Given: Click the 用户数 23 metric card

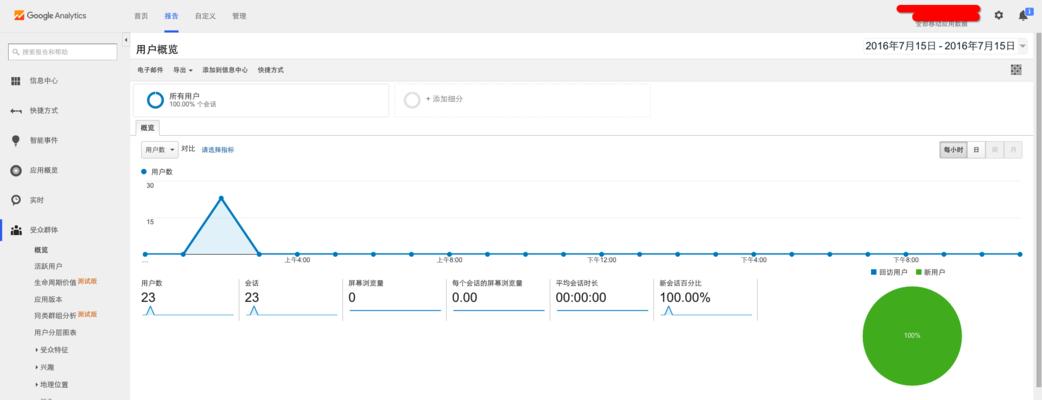Looking at the screenshot, I should coord(187,298).
